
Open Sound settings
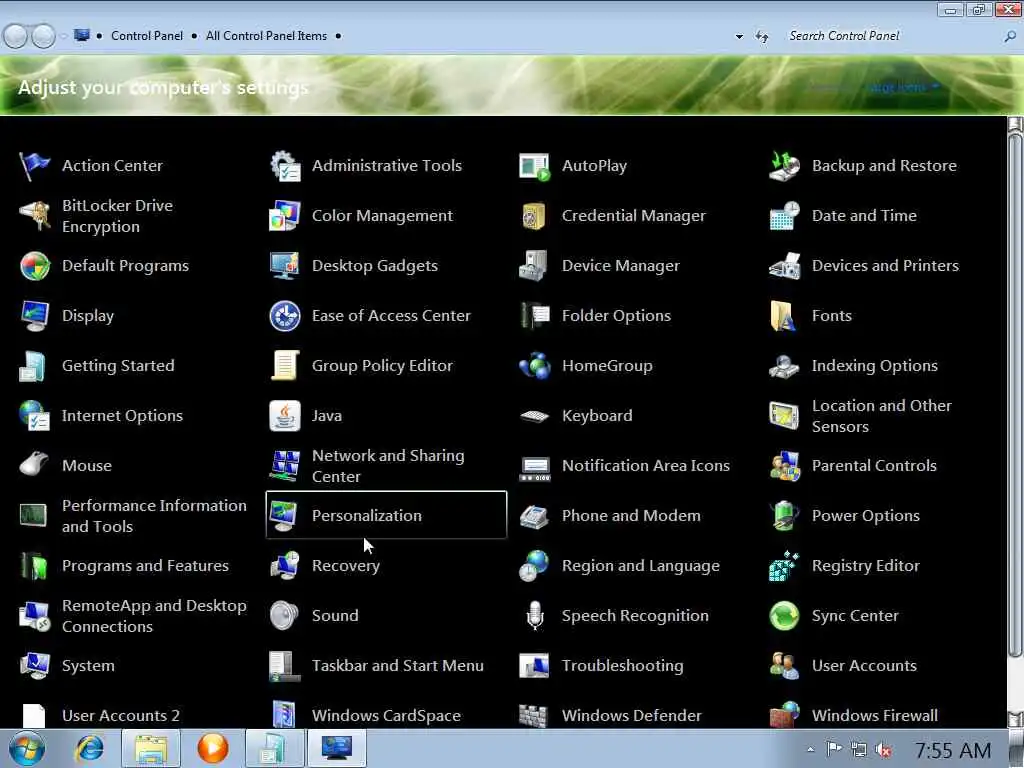314,616
